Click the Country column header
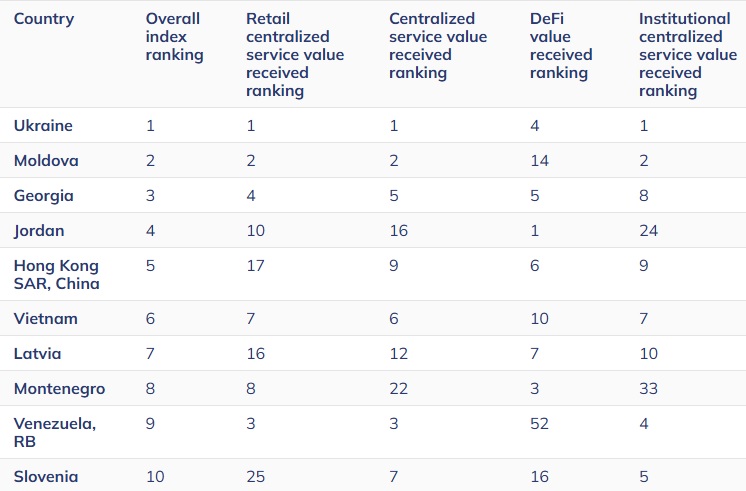Screen dimensions: 746x491 click(x=44, y=19)
